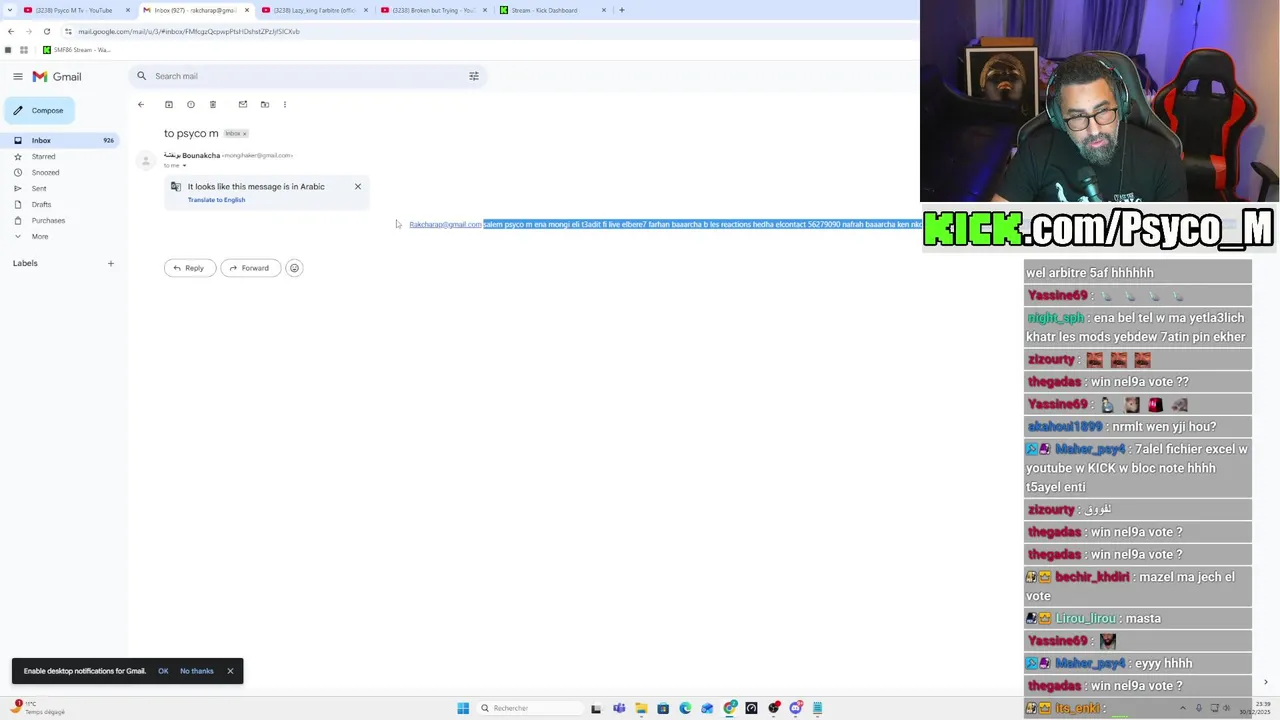Reload the current page
This screenshot has height=720, width=1280.
coord(46,31)
